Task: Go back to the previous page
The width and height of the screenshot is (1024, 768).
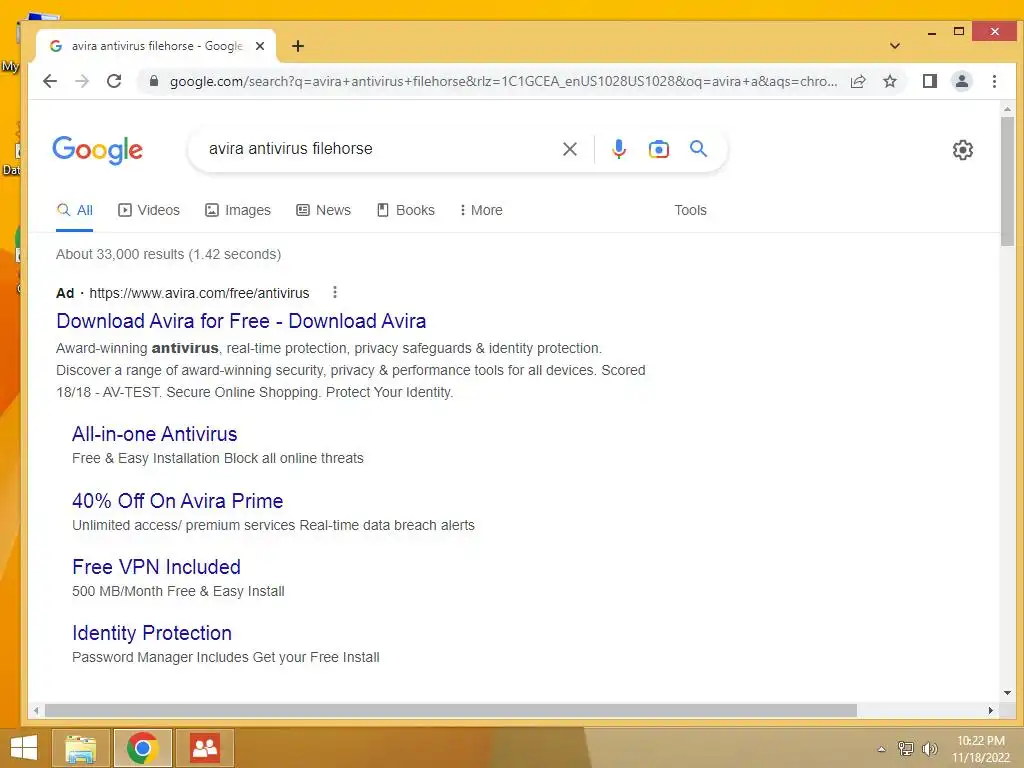Action: [50, 81]
